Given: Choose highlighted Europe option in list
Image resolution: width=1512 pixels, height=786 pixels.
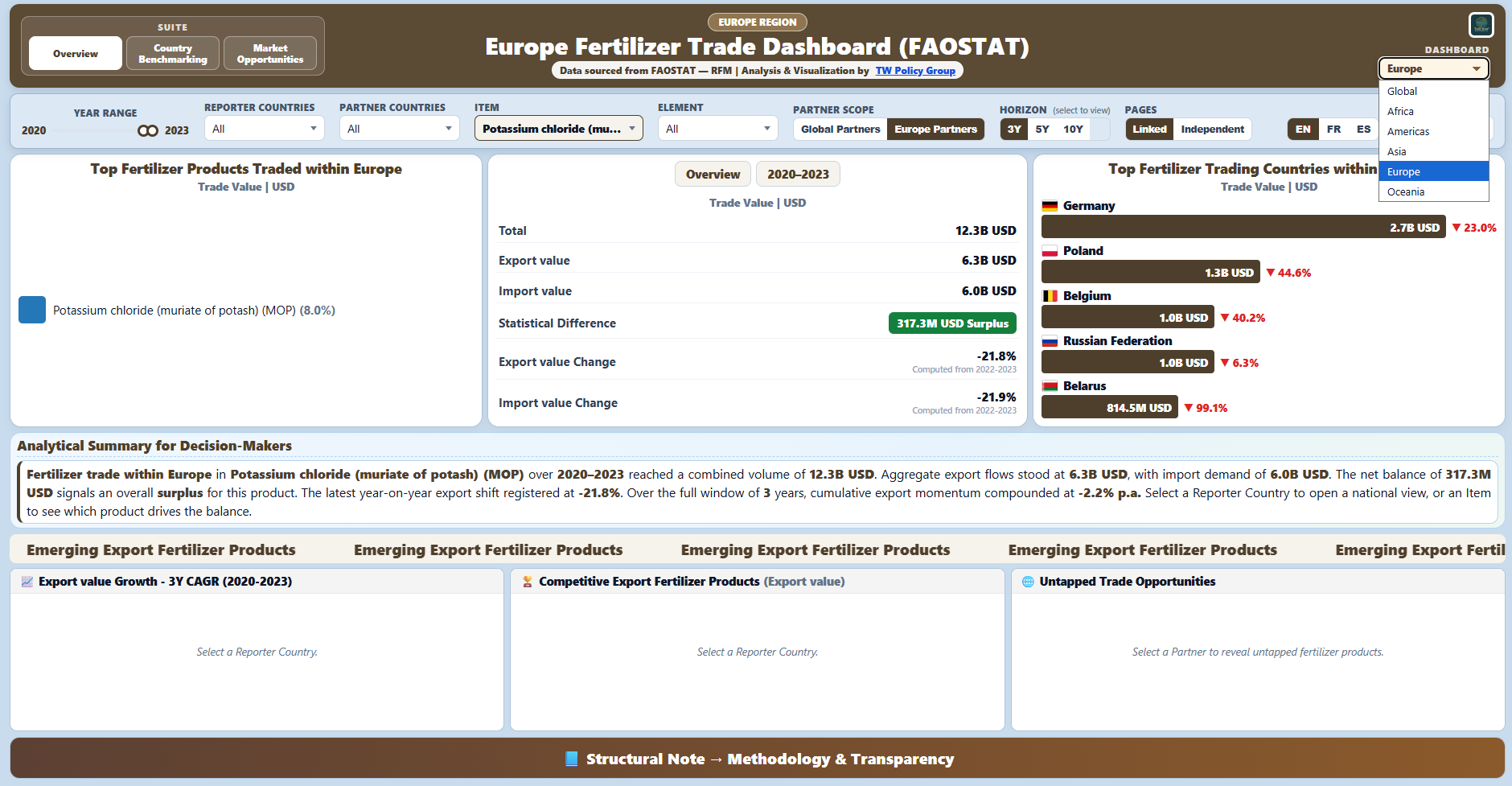Looking at the screenshot, I should click(x=1434, y=171).
